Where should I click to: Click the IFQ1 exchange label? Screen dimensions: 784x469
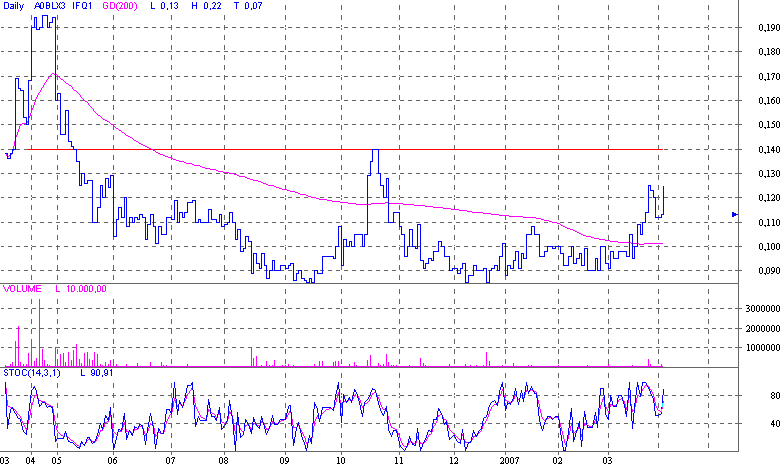[x=85, y=7]
